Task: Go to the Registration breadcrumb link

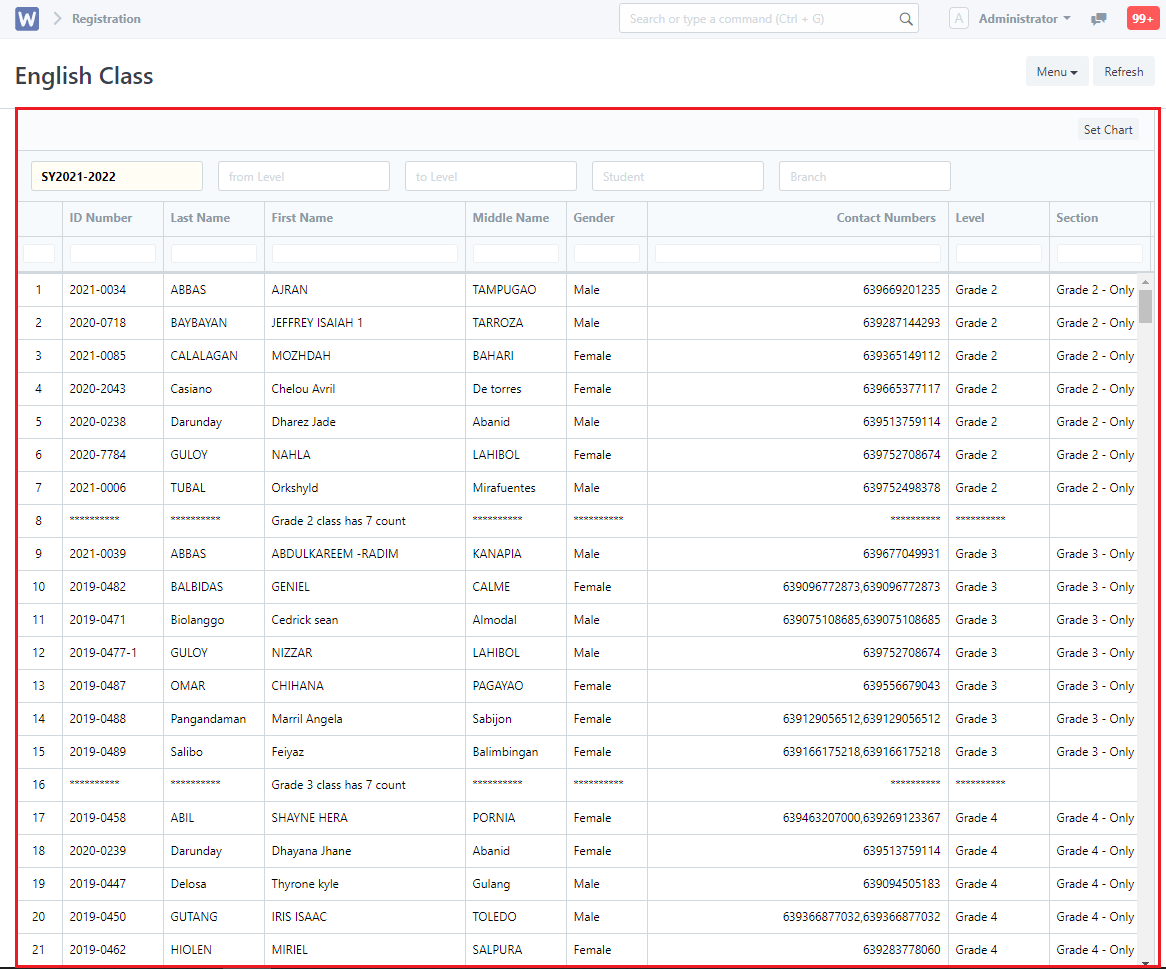Action: 106,19
